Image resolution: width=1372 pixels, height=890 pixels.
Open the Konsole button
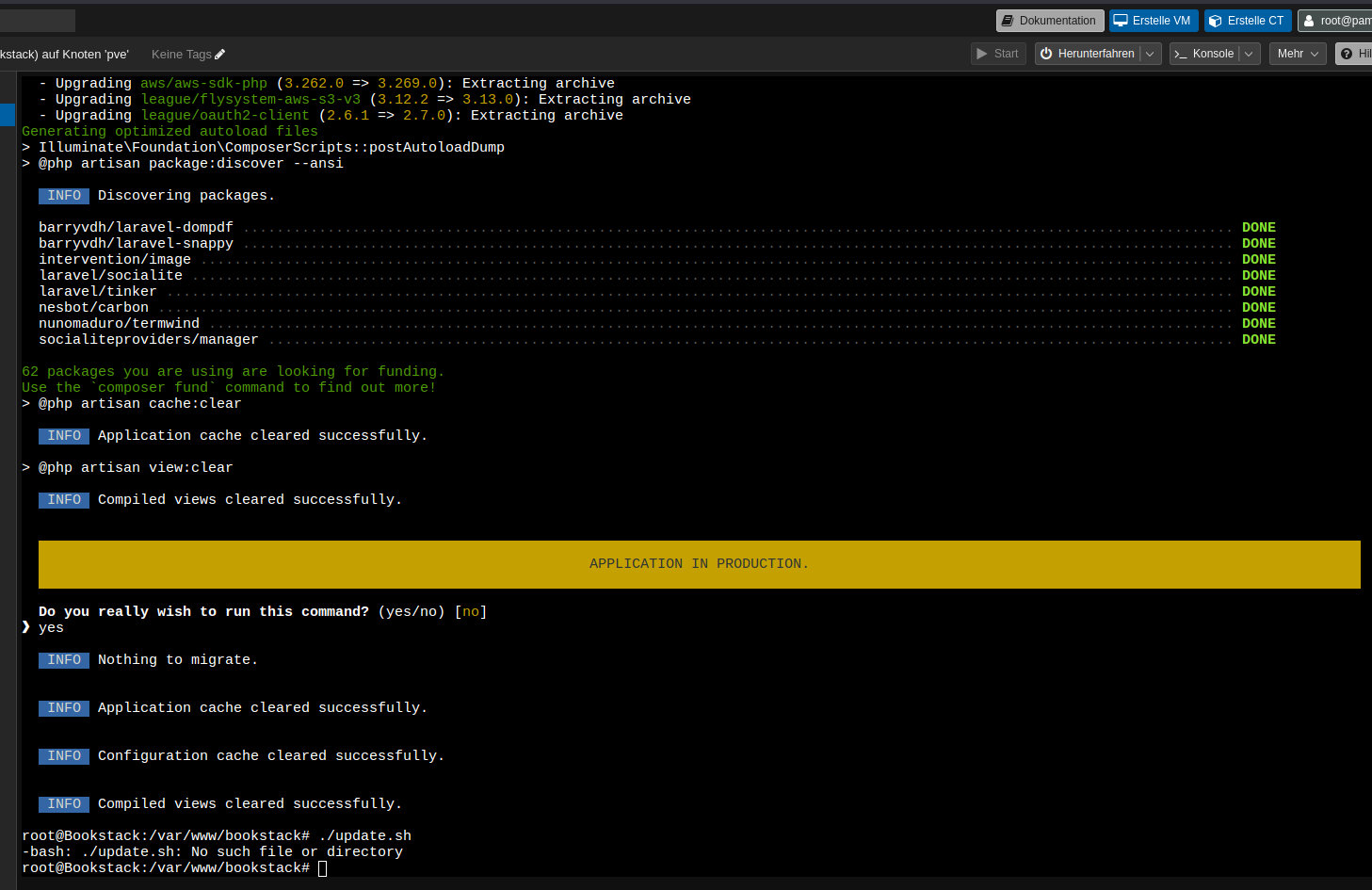(1204, 54)
